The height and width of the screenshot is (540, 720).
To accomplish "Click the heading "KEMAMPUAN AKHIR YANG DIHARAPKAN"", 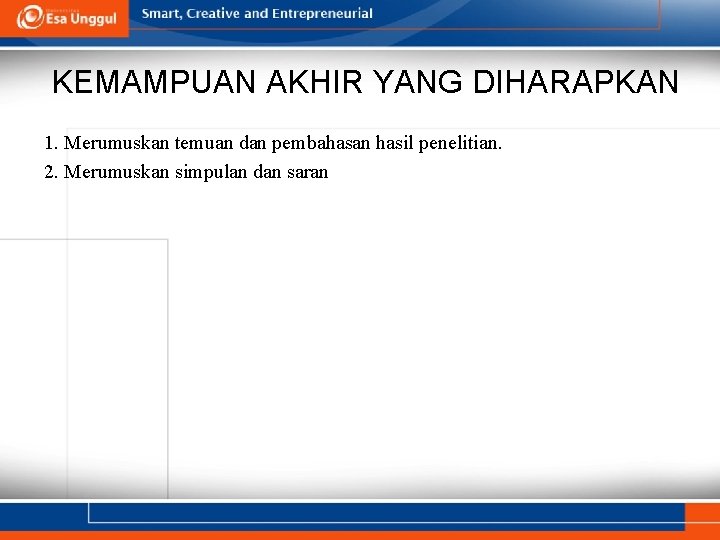I will (366, 82).
